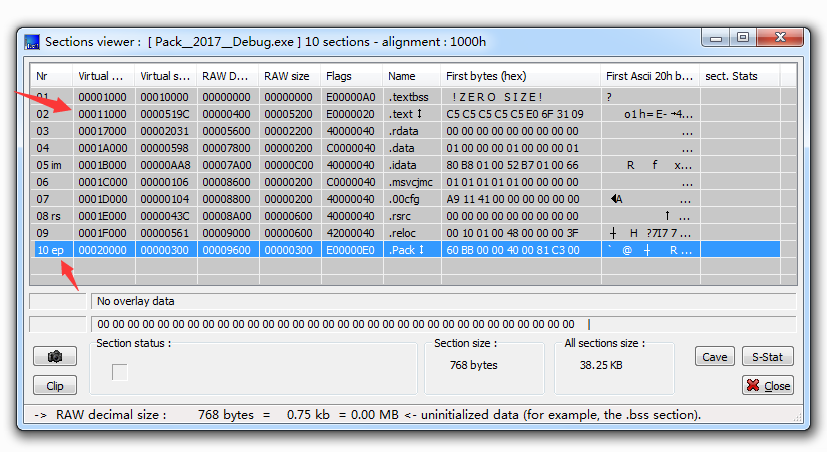Click row number 09
This screenshot has height=452, width=827.
click(43, 233)
